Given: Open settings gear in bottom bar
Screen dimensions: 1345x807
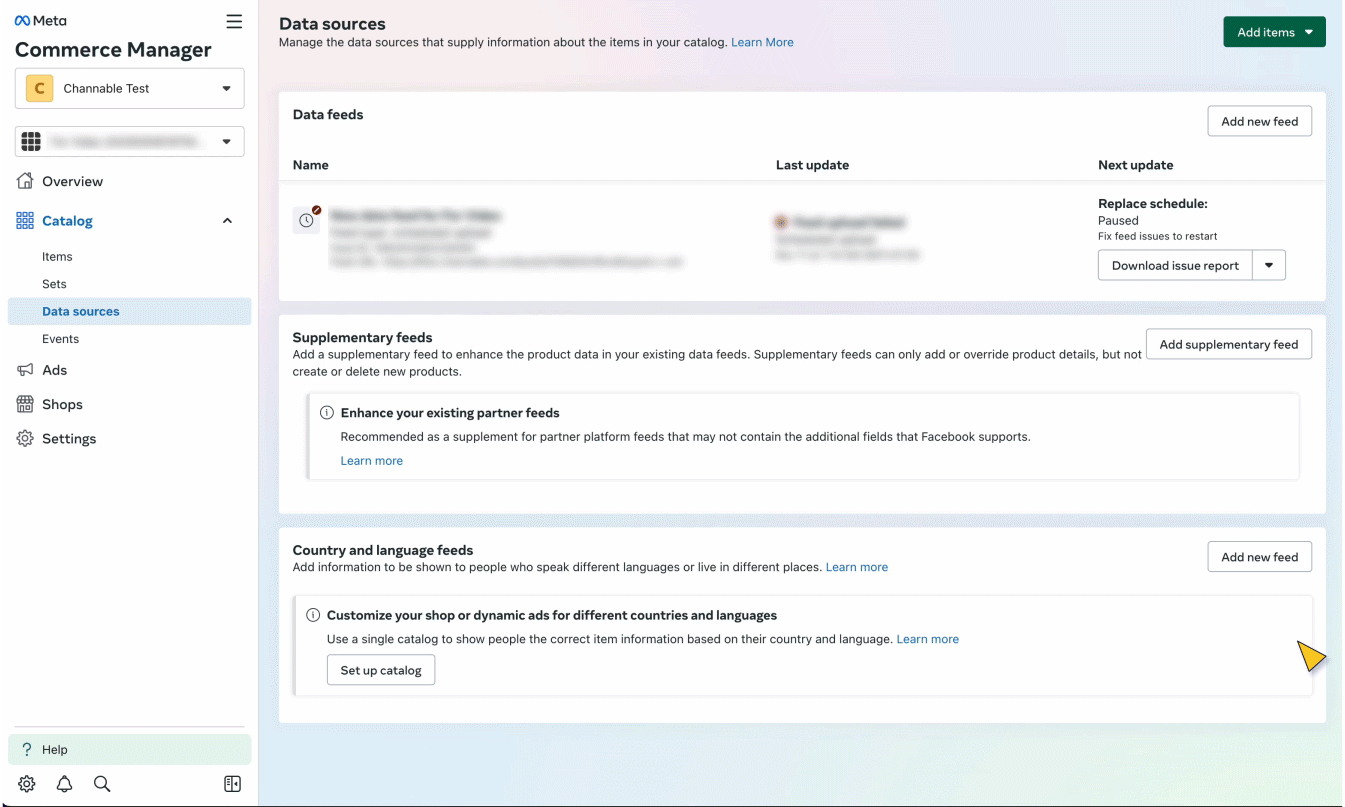Looking at the screenshot, I should (27, 784).
